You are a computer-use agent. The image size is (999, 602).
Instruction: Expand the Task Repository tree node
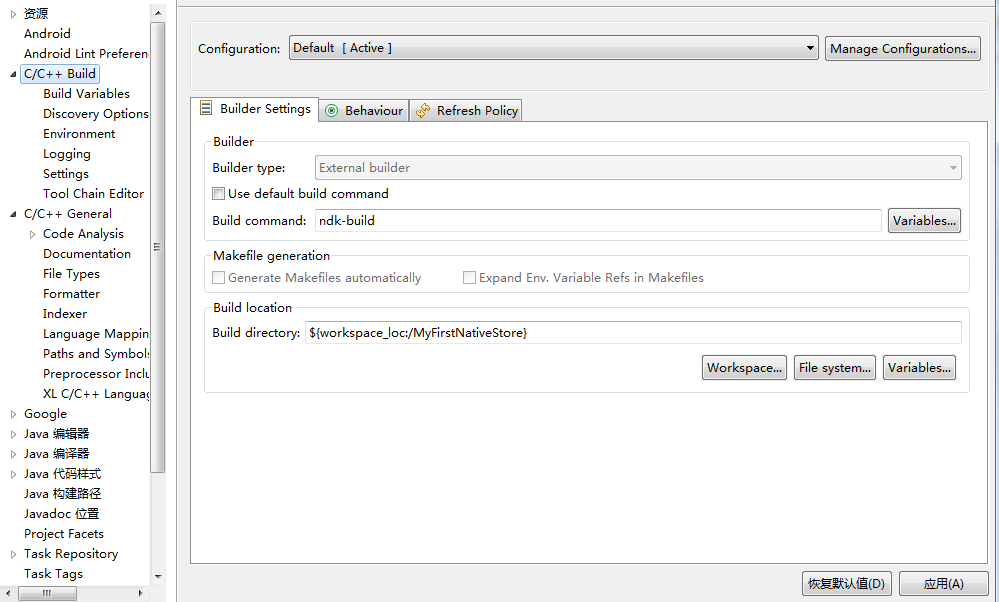pos(13,554)
